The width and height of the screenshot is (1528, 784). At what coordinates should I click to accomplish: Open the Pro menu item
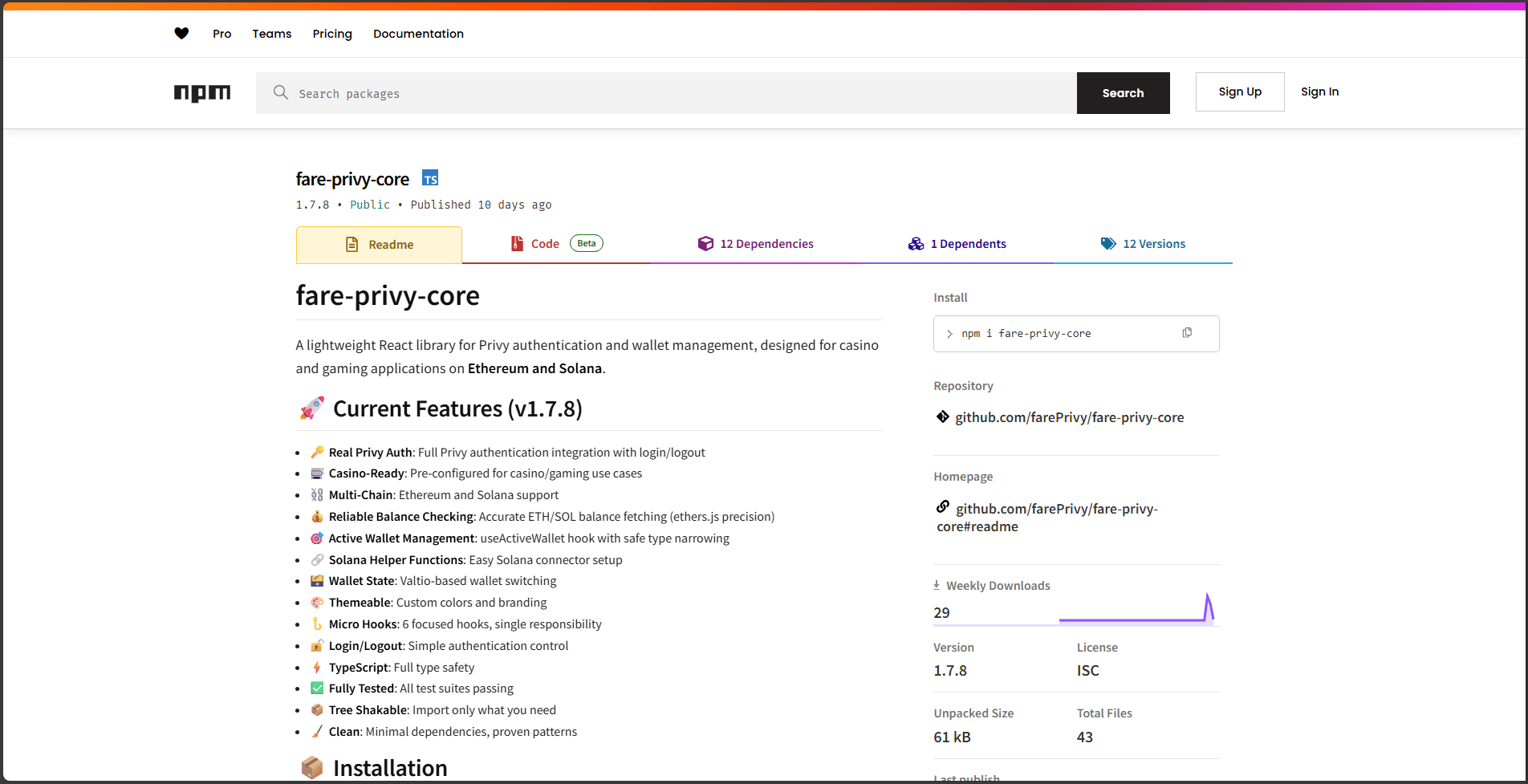pyautogui.click(x=221, y=34)
